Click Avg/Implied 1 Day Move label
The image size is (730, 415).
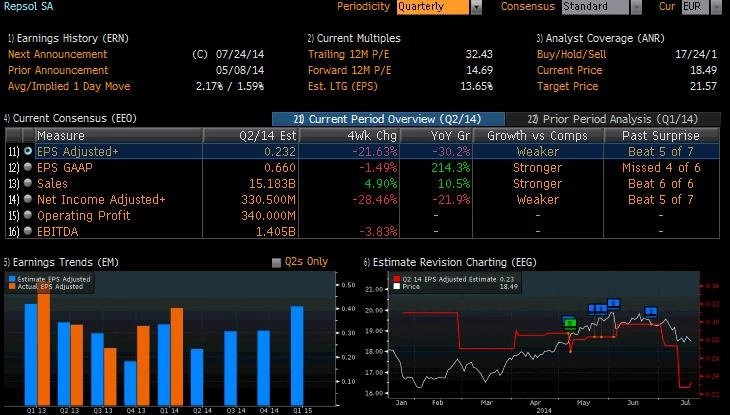pyautogui.click(x=69, y=86)
